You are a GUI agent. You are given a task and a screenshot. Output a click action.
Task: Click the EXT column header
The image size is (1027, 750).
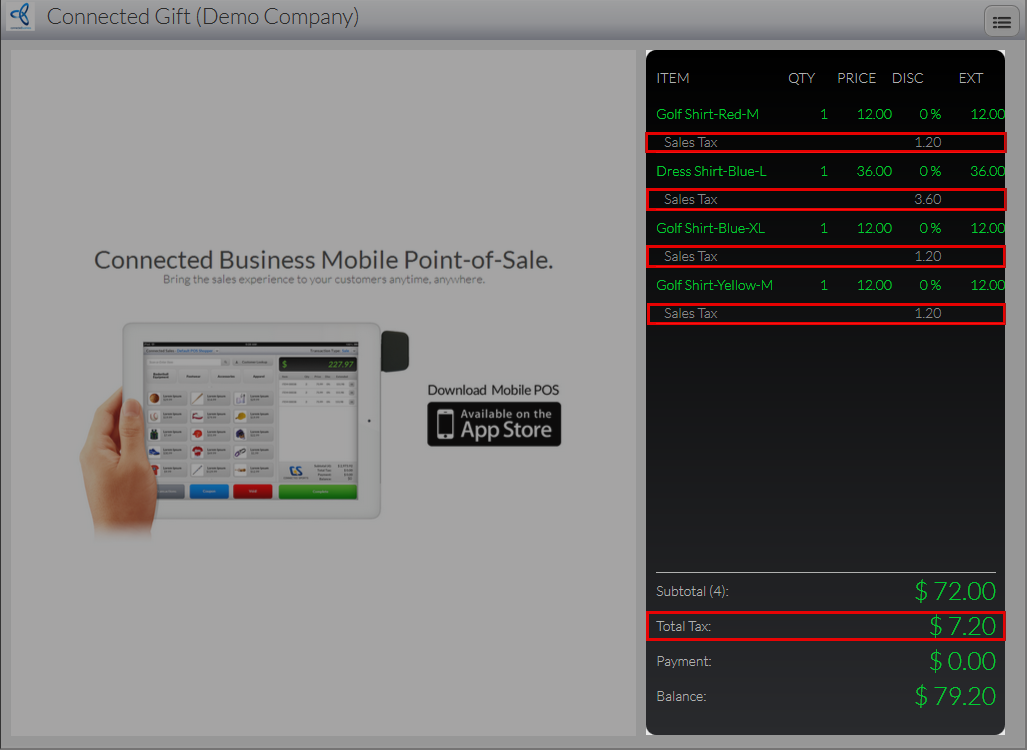(x=971, y=78)
